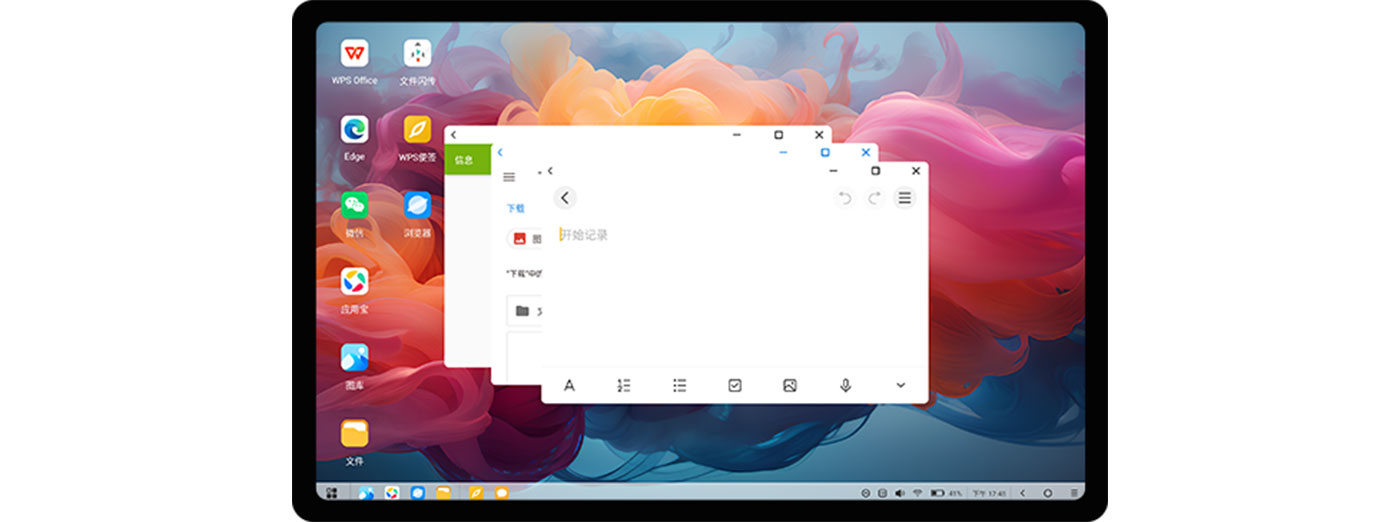Launch the Edge browser desktop icon
Viewport: 1400px width, 522px height.
354,130
